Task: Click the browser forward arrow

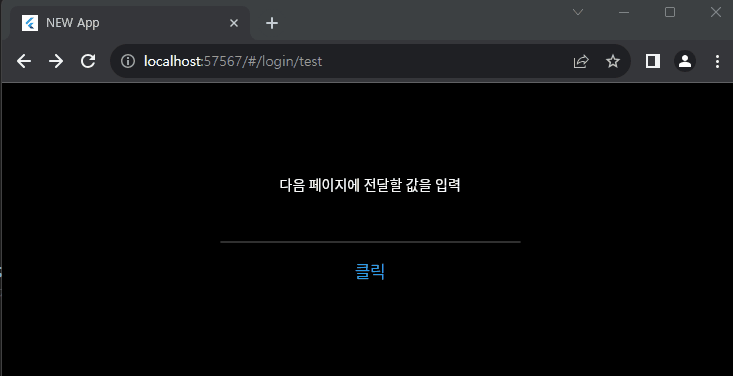Action: 56,61
